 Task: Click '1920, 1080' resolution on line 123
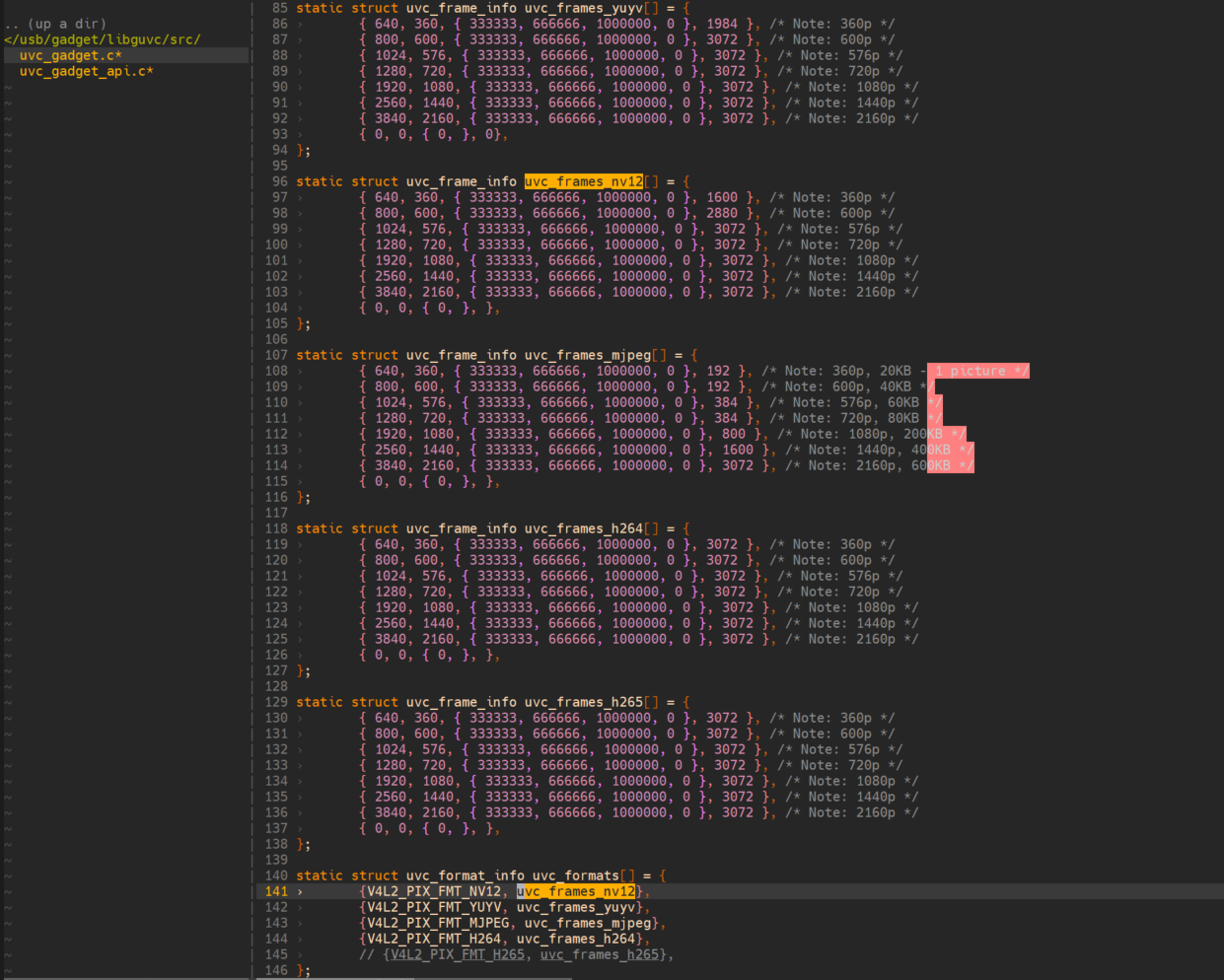414,607
